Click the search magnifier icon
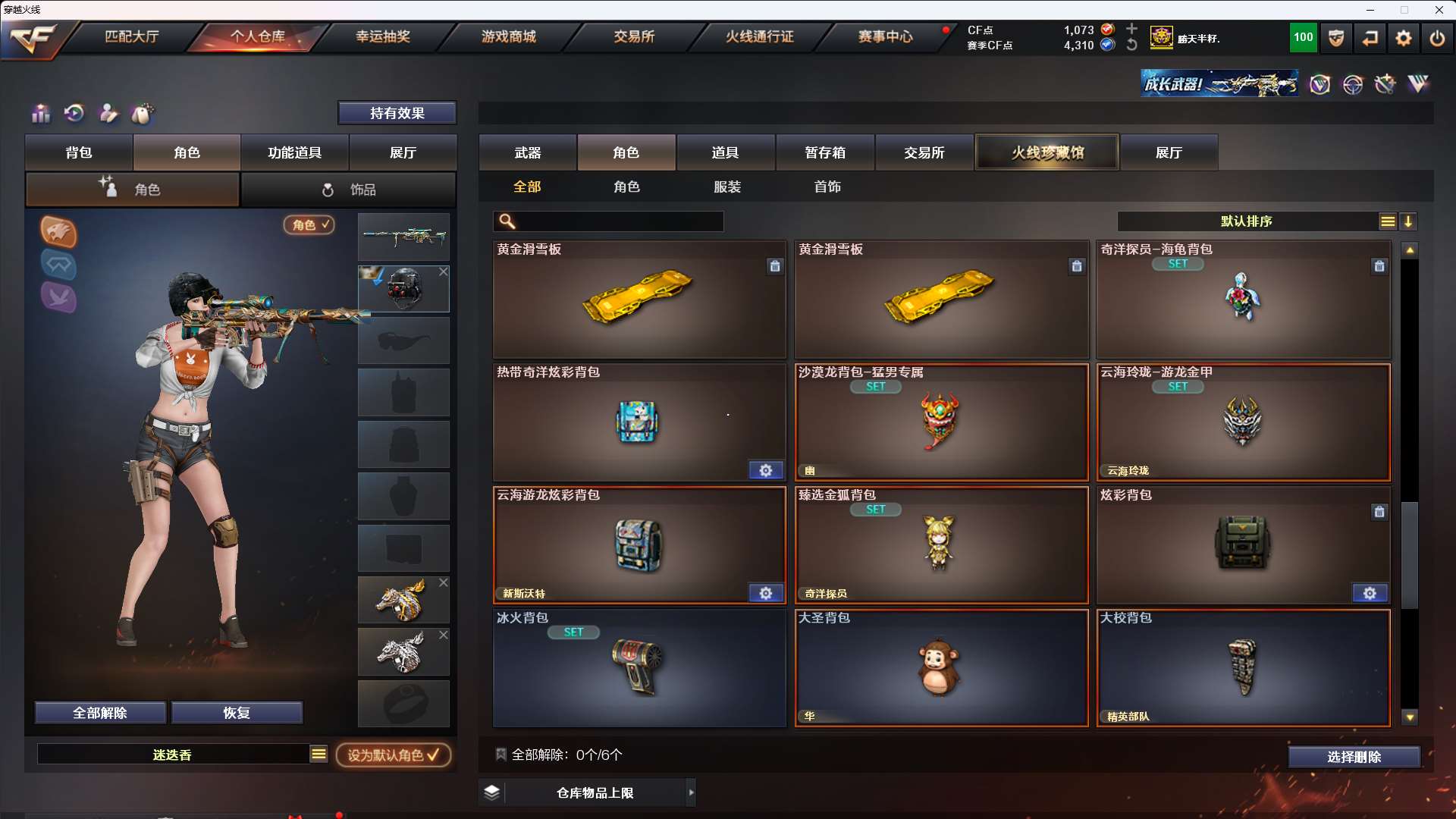The image size is (1456, 819). (x=507, y=221)
